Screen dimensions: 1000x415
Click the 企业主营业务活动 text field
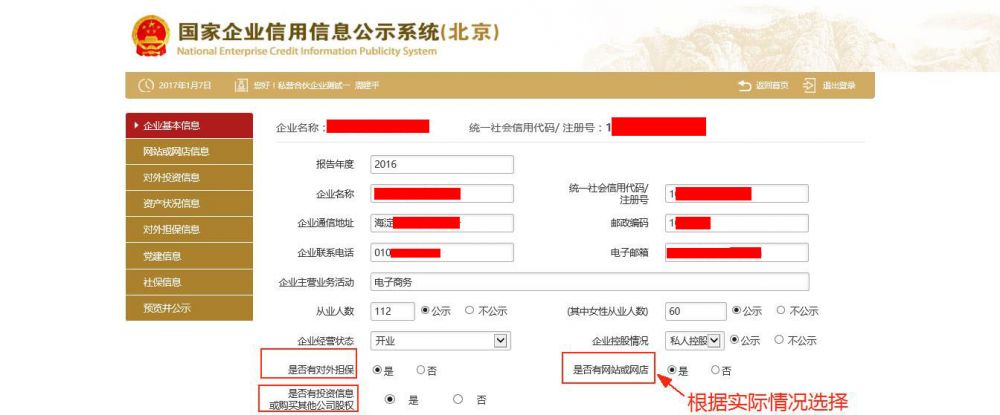point(589,282)
